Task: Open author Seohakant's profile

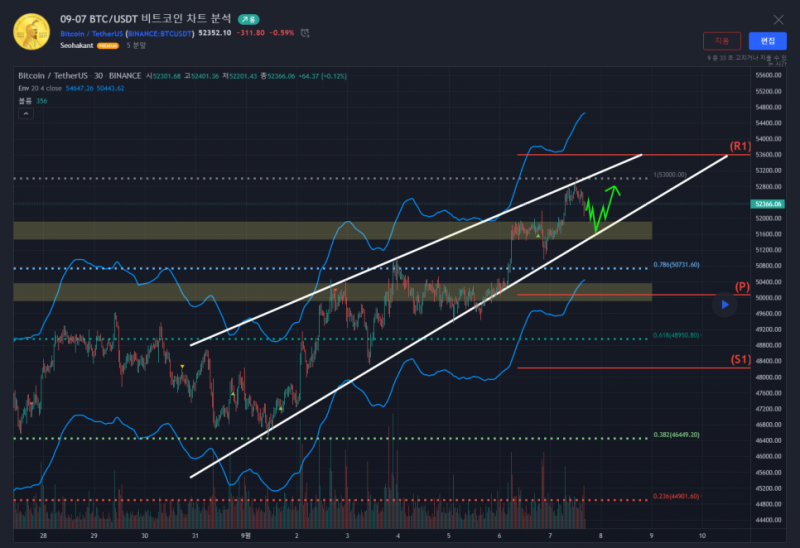Action: (77, 46)
